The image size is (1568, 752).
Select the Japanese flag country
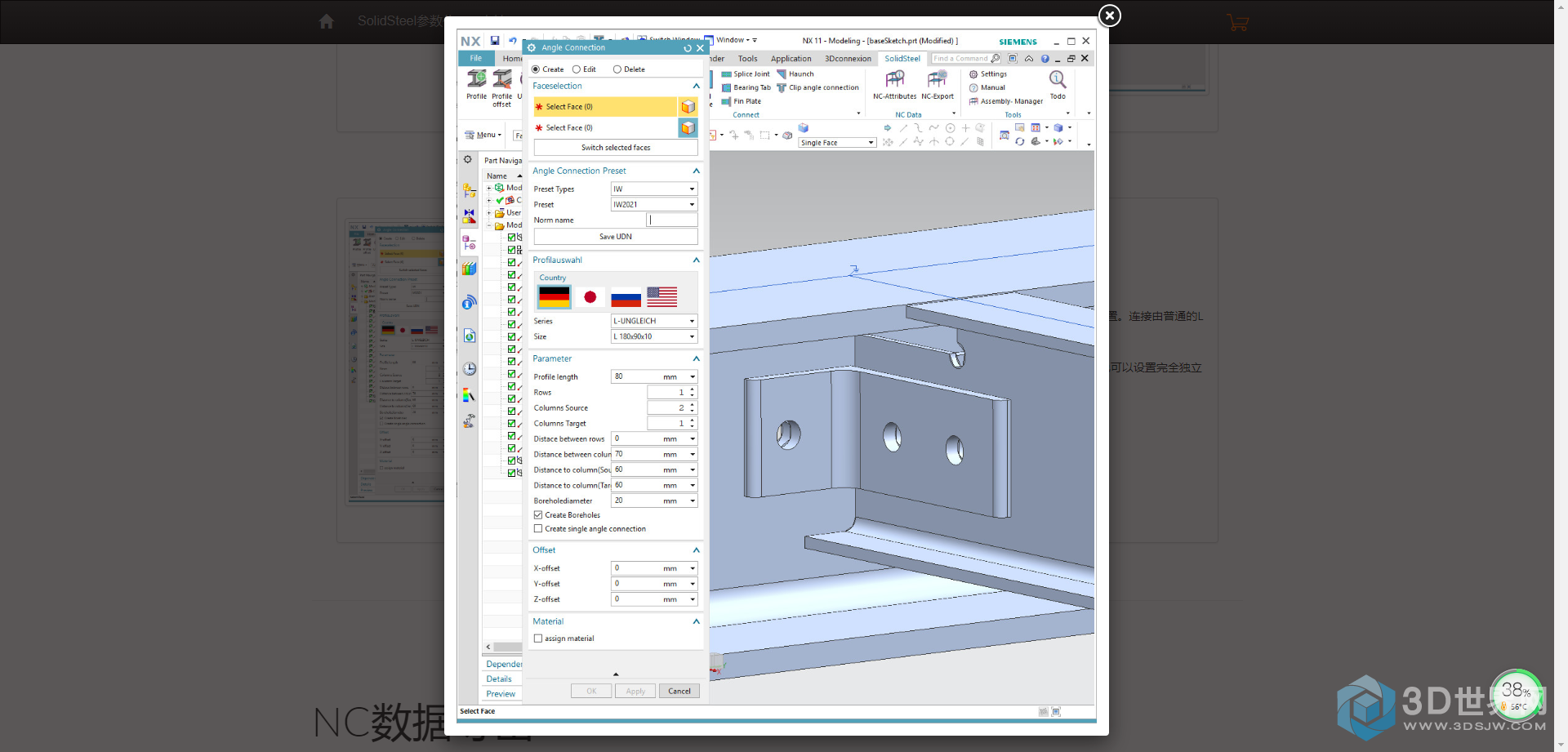pos(590,297)
